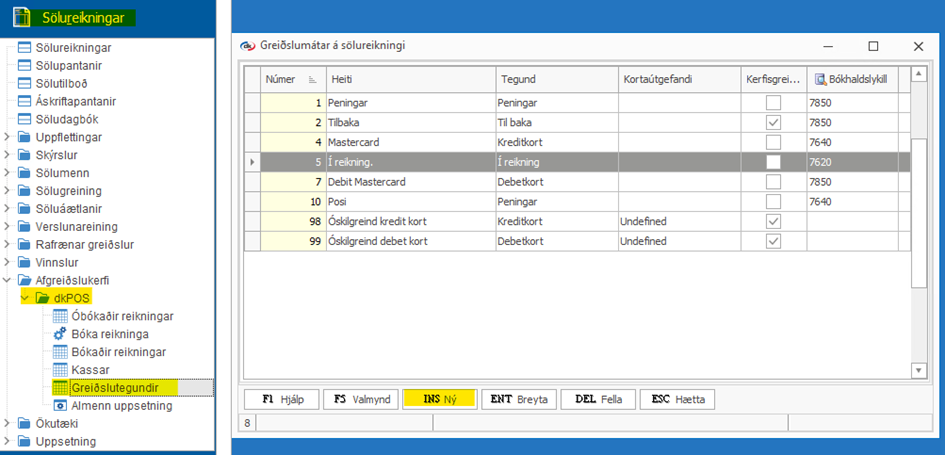Click the Bókaðir reikningar grid icon
Screen dimensions: 945x455
61,352
